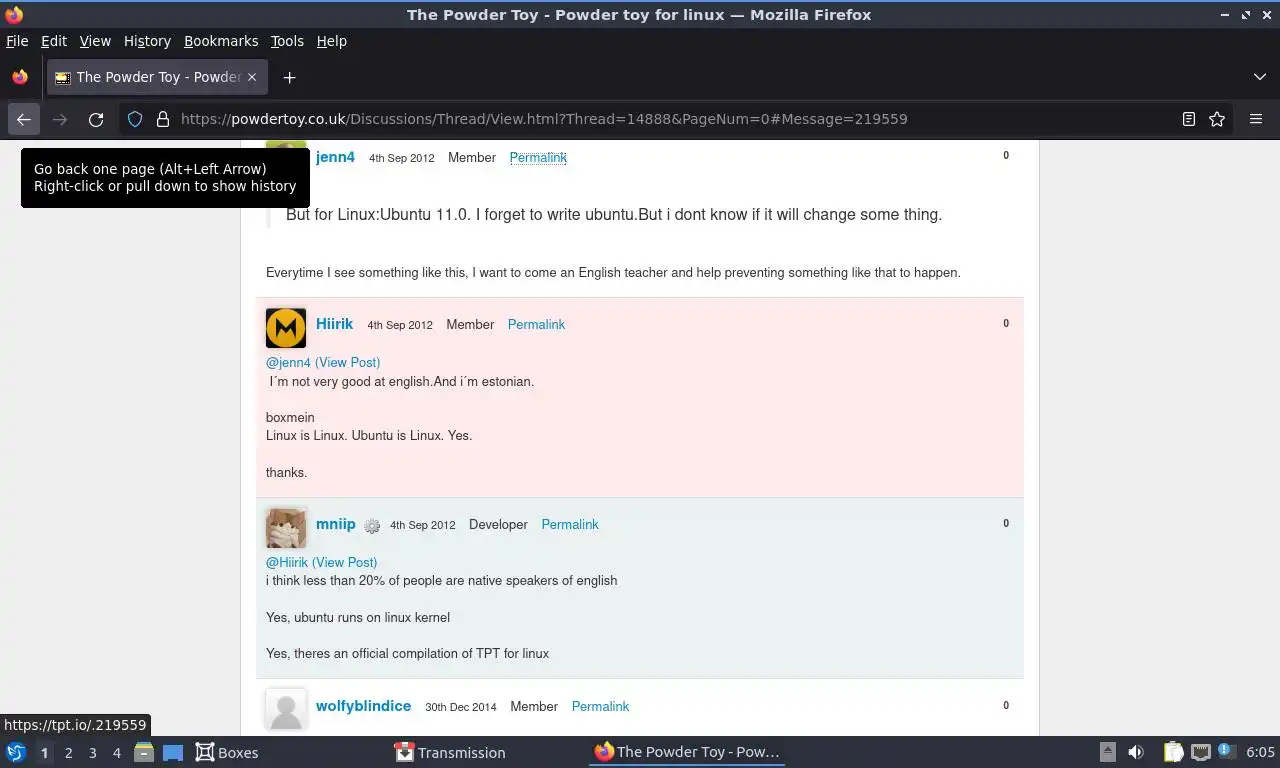Image resolution: width=1280 pixels, height=768 pixels.
Task: Open wolfyblindice's user profile link
Action: [x=363, y=706]
